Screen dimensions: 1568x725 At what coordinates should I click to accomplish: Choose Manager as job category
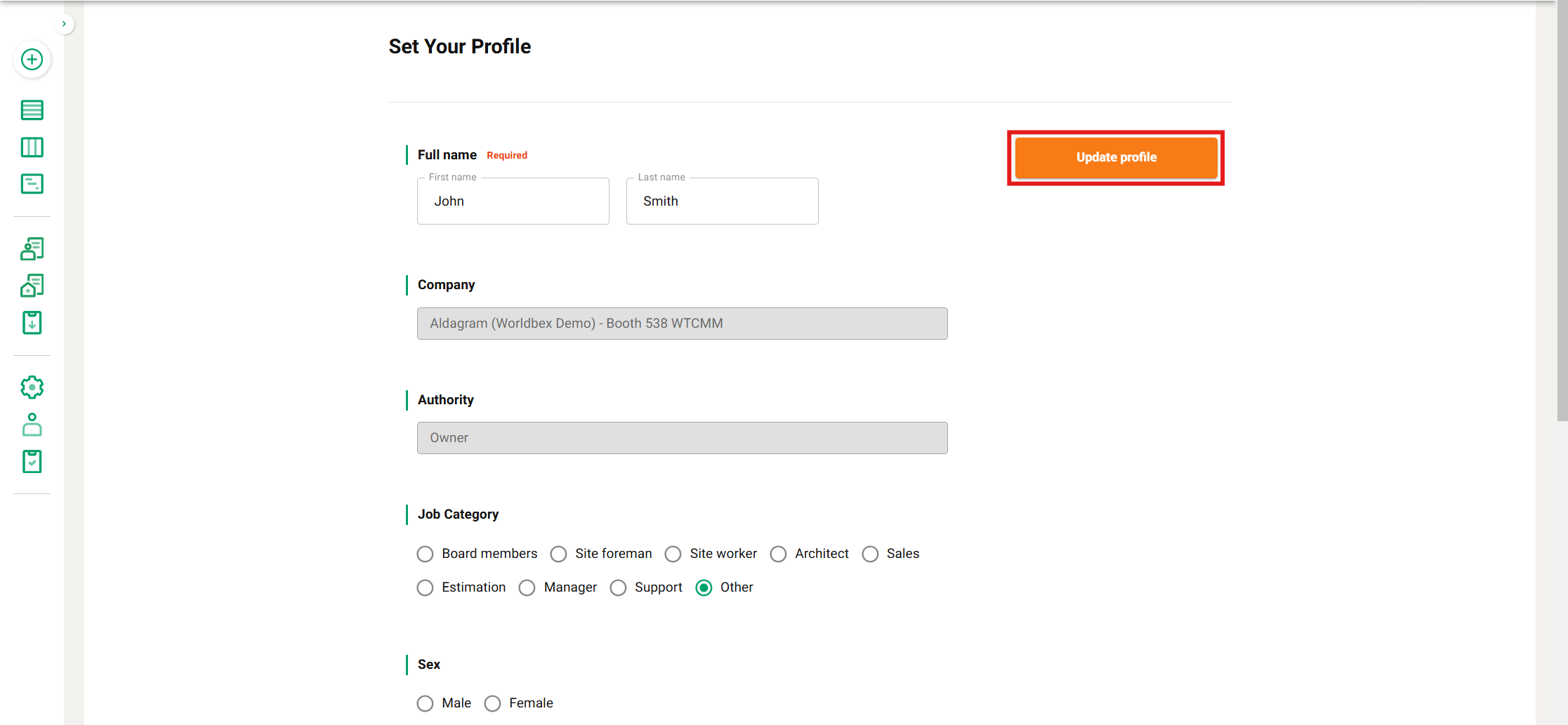point(527,588)
